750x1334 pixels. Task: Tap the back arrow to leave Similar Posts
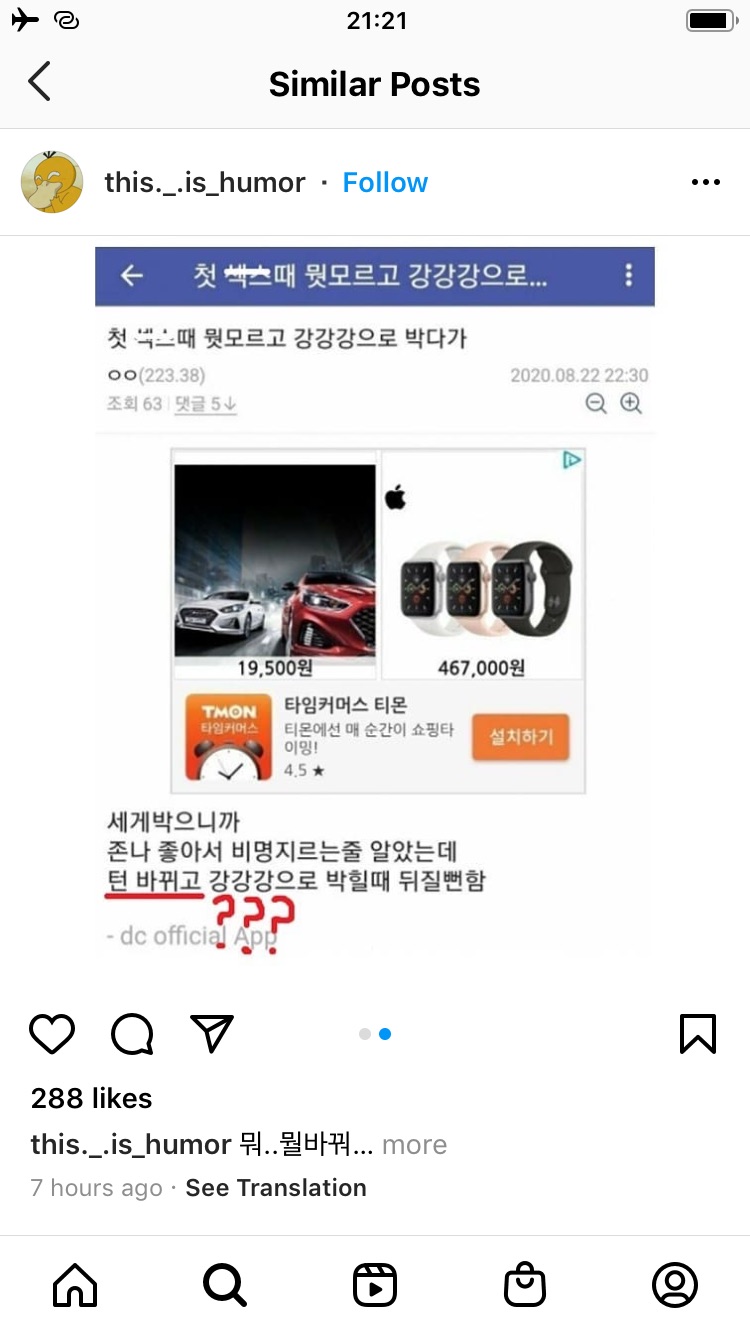click(x=39, y=82)
